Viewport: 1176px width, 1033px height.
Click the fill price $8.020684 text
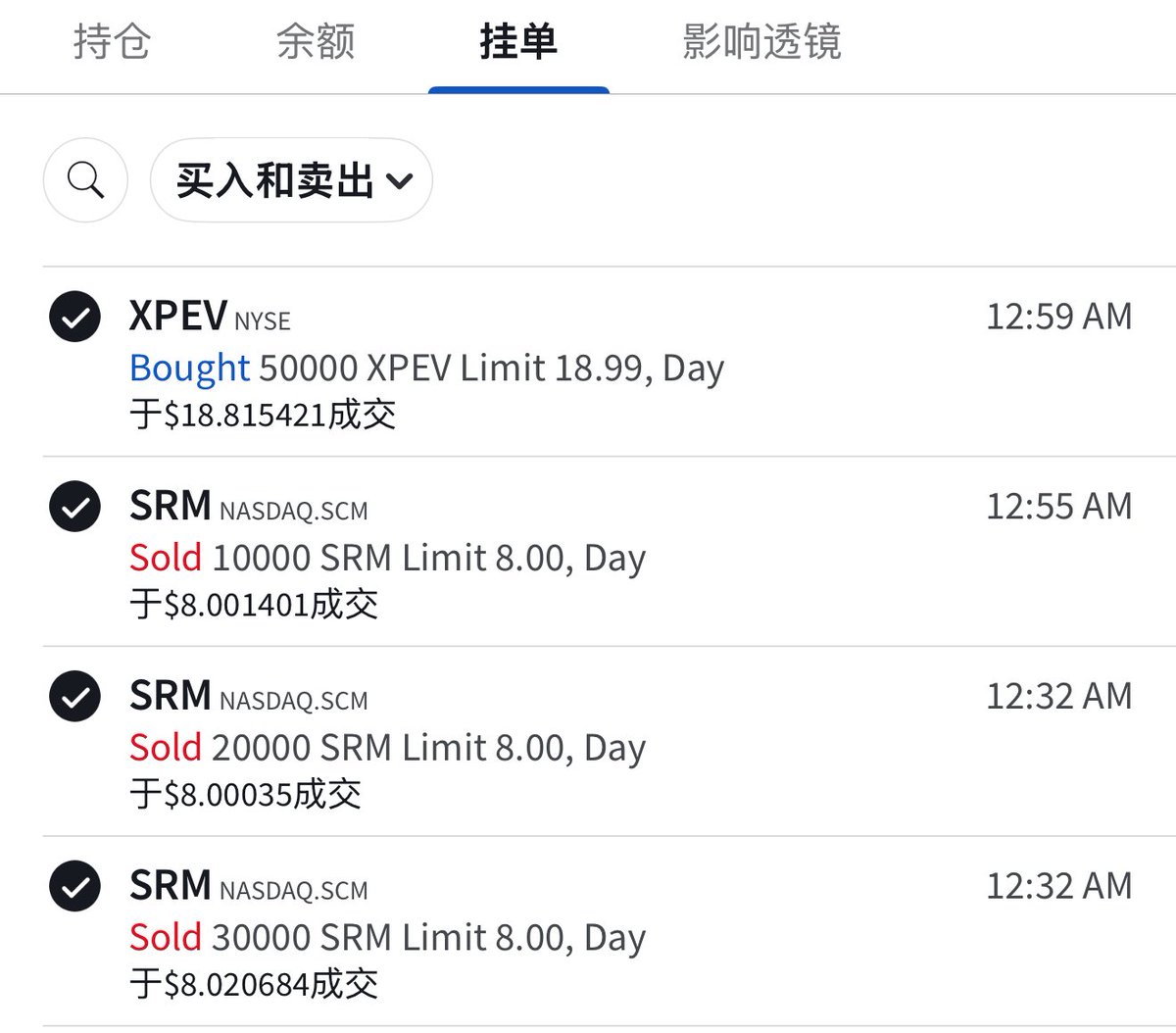coord(254,984)
